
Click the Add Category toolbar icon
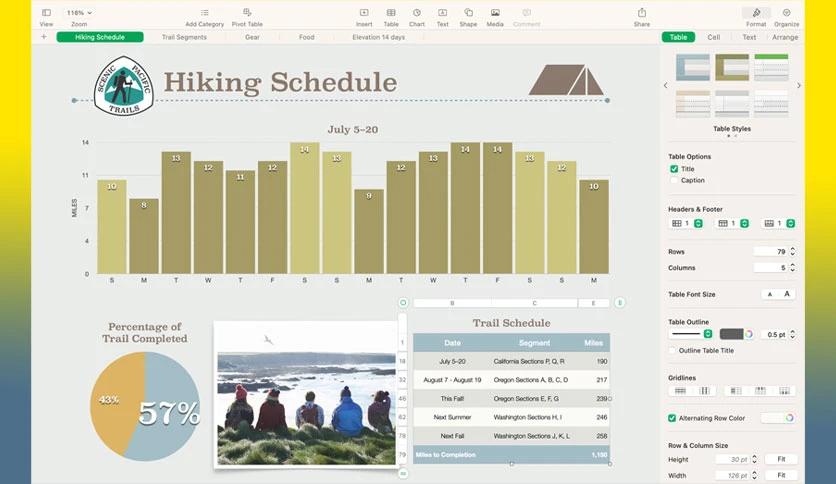tap(205, 13)
